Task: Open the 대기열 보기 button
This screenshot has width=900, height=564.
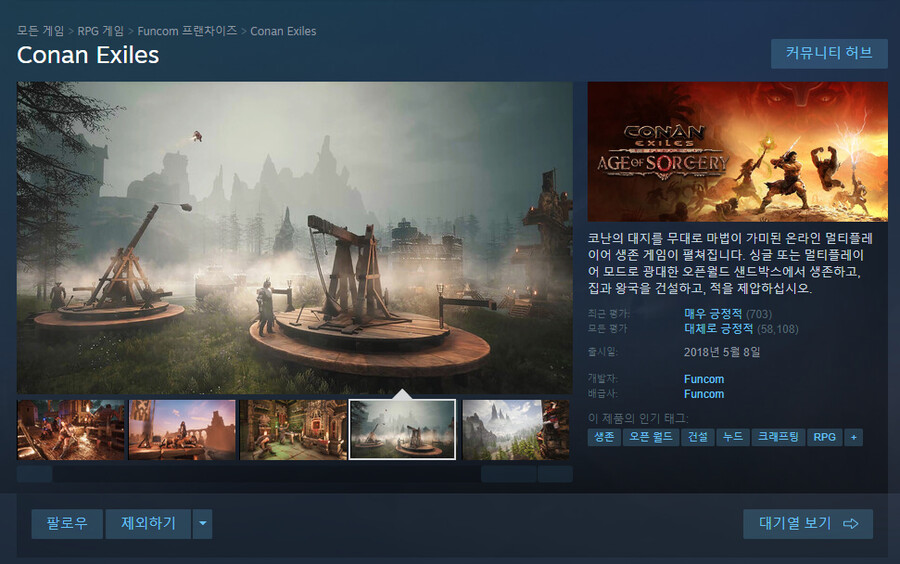Action: 808,523
